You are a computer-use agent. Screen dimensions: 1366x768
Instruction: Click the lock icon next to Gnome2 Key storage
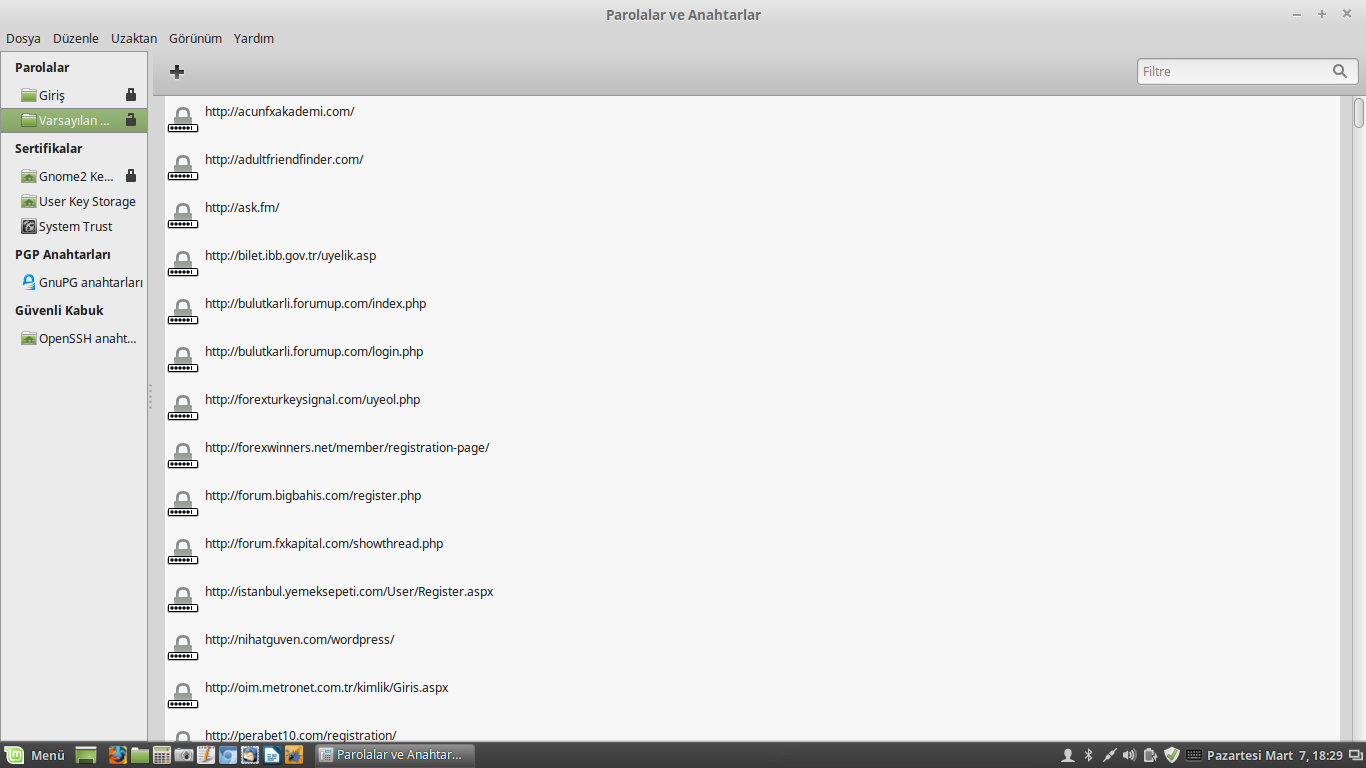tap(130, 176)
